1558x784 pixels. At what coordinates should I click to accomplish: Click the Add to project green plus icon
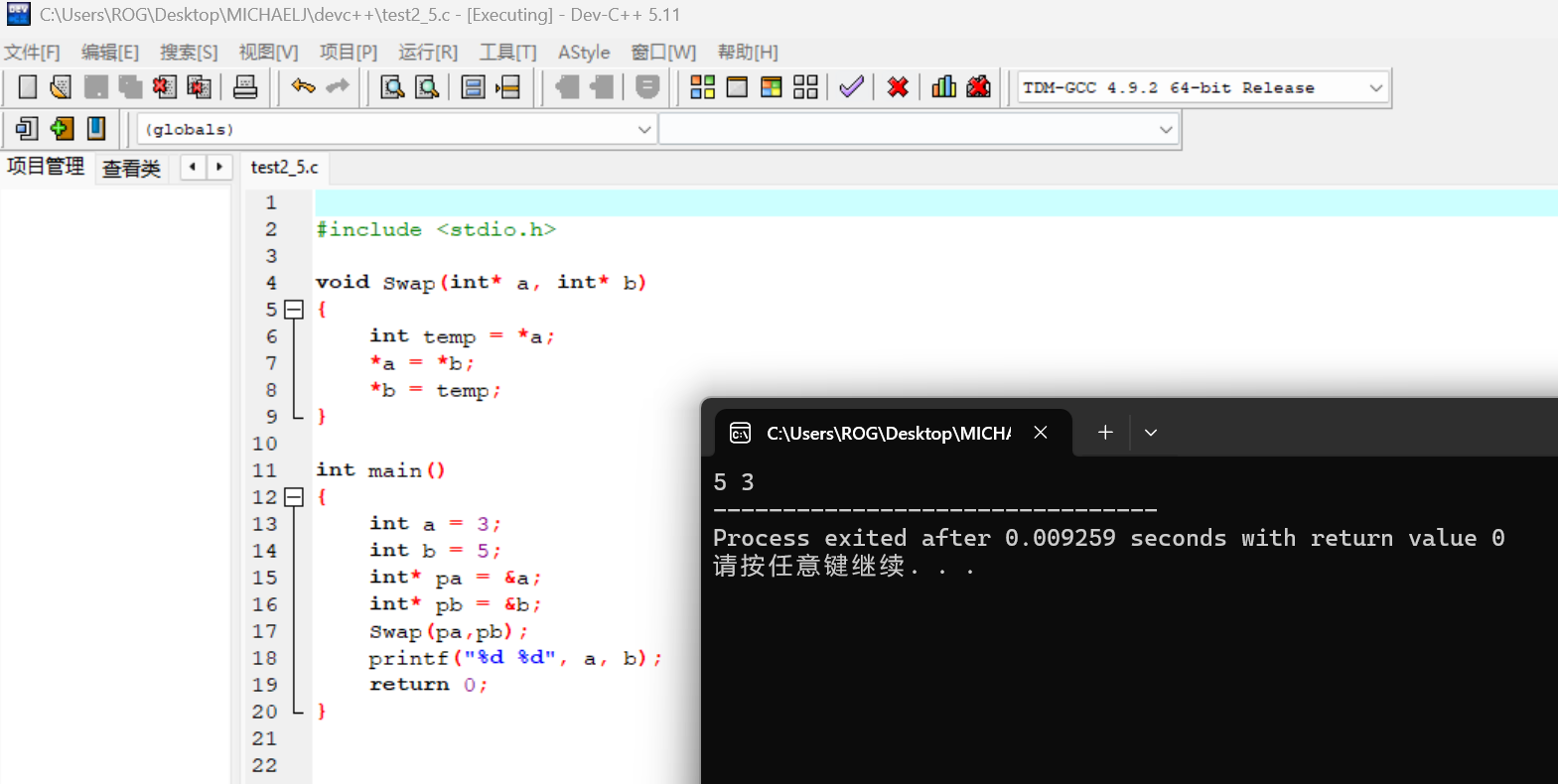(62, 128)
